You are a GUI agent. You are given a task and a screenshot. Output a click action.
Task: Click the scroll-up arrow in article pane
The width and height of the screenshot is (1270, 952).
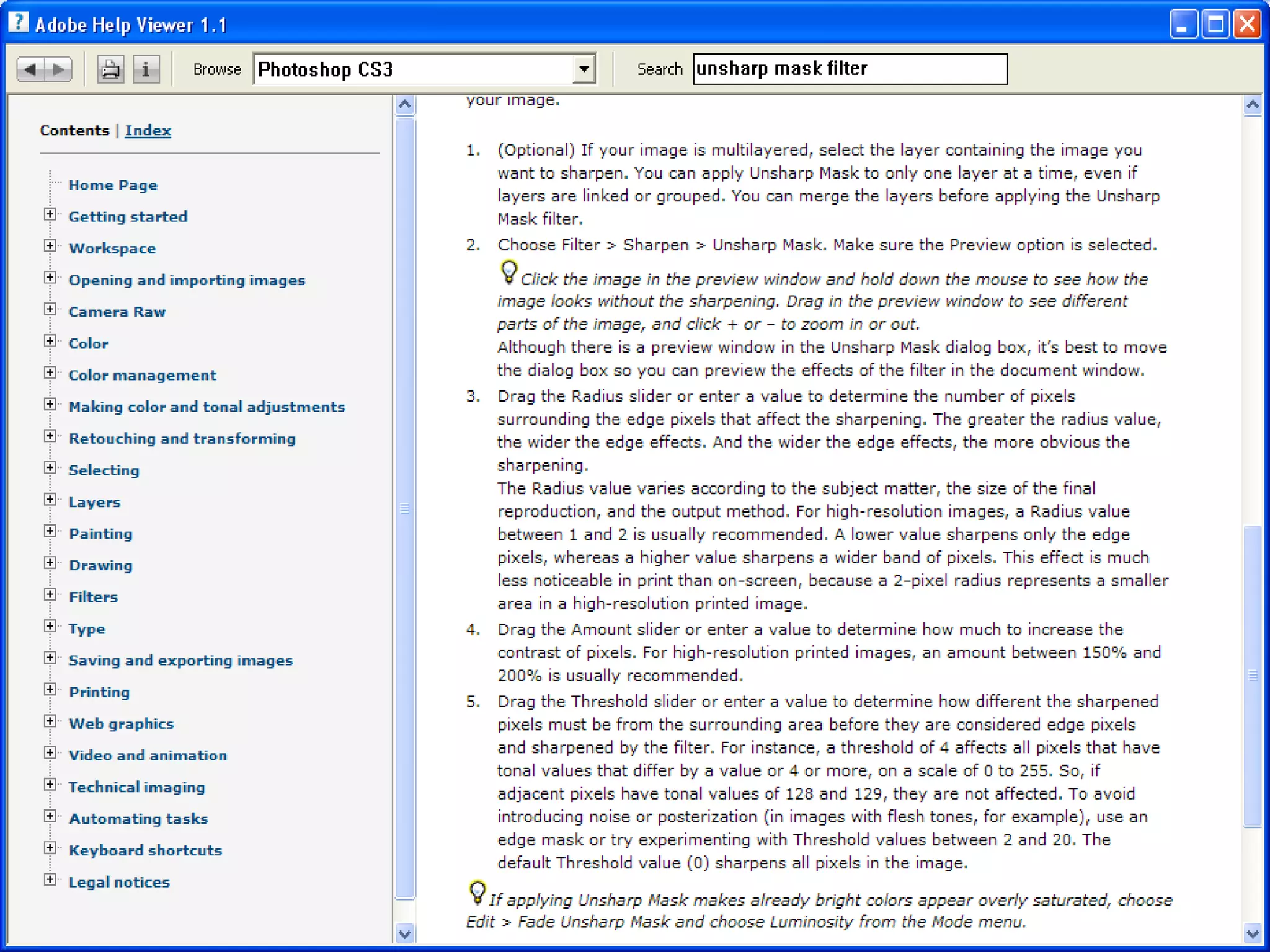click(x=1252, y=104)
